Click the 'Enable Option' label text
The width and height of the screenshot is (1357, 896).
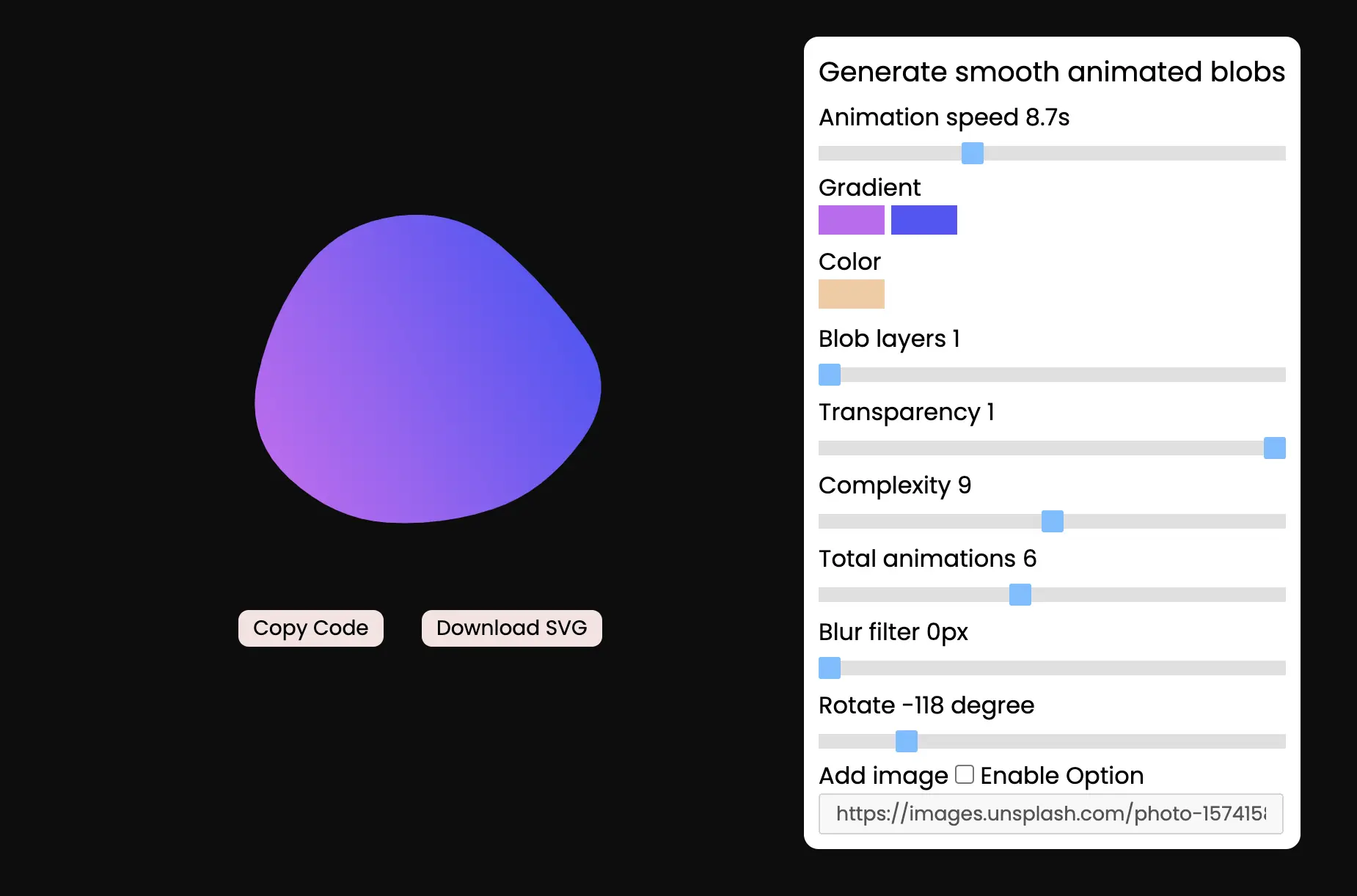click(1061, 776)
